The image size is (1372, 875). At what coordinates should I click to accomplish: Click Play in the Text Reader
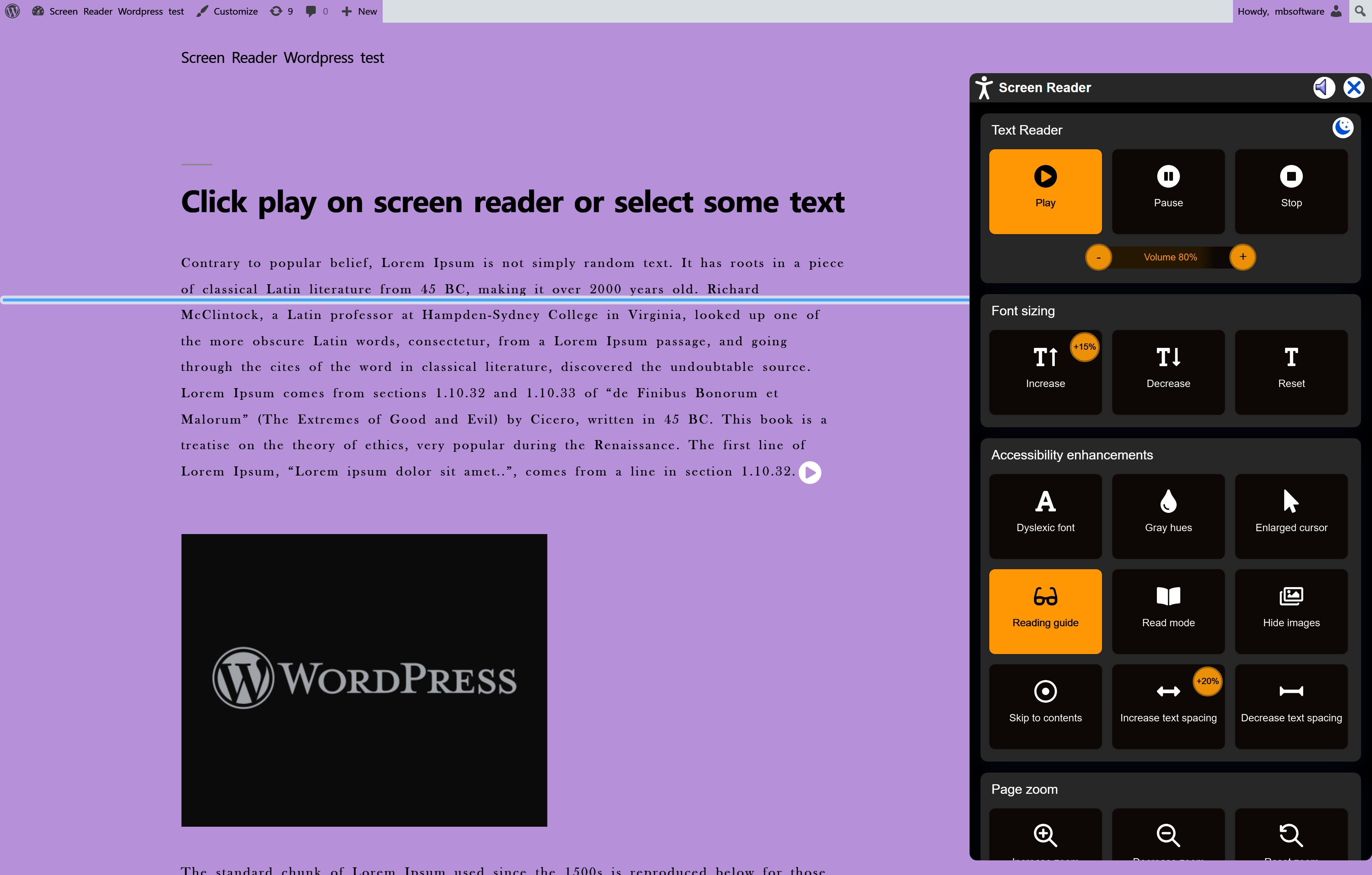(x=1045, y=191)
